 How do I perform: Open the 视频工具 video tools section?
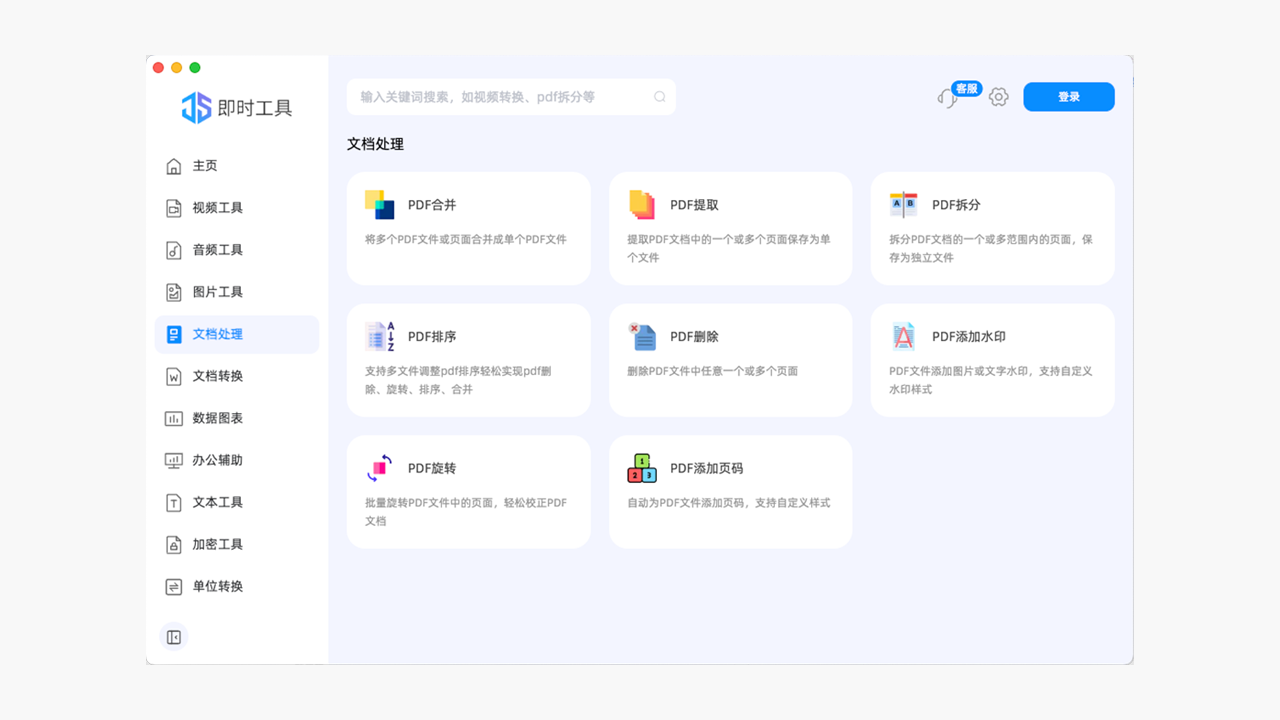pos(213,208)
